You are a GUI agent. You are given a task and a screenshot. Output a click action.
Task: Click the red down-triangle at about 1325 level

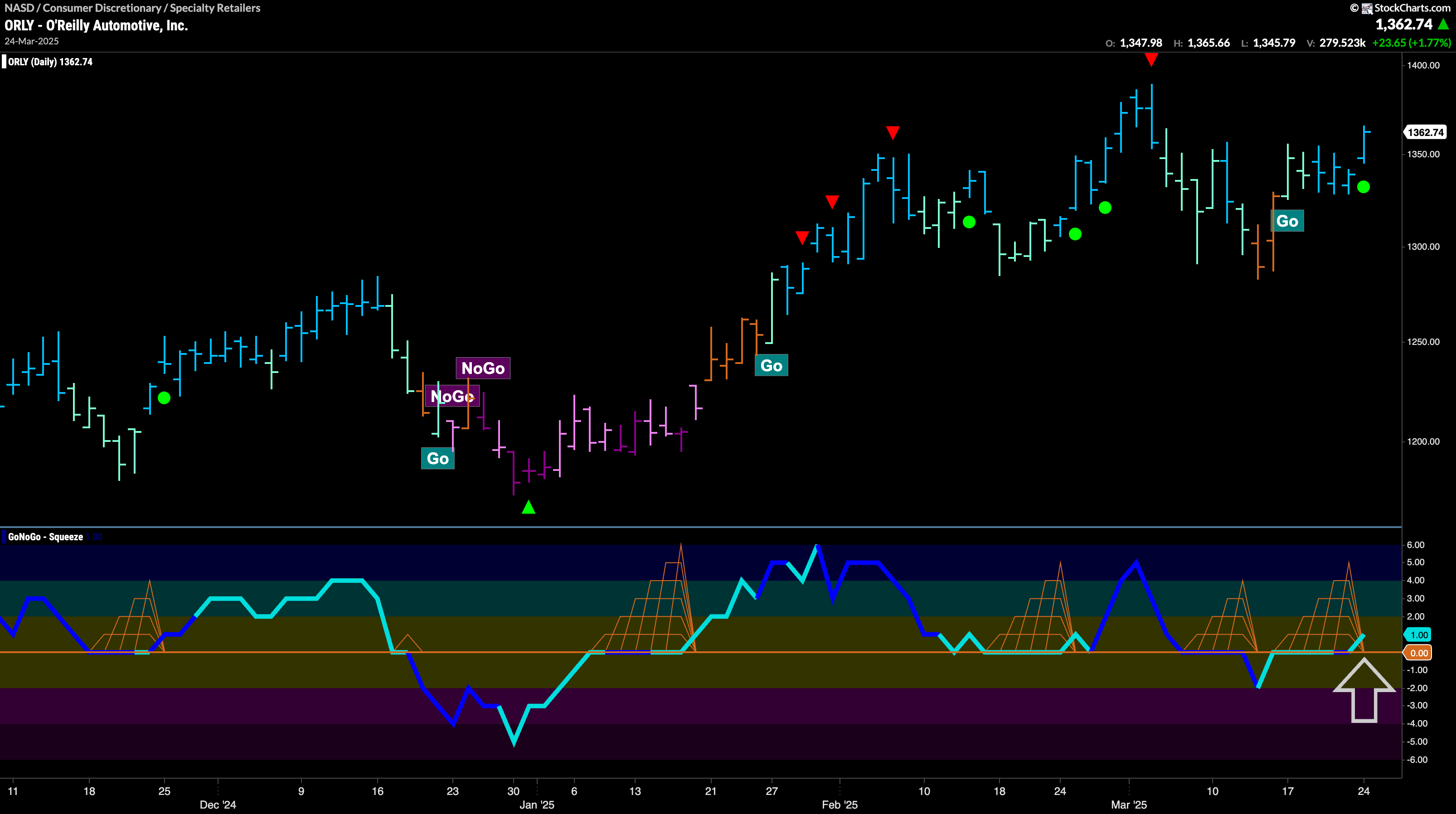[x=832, y=202]
